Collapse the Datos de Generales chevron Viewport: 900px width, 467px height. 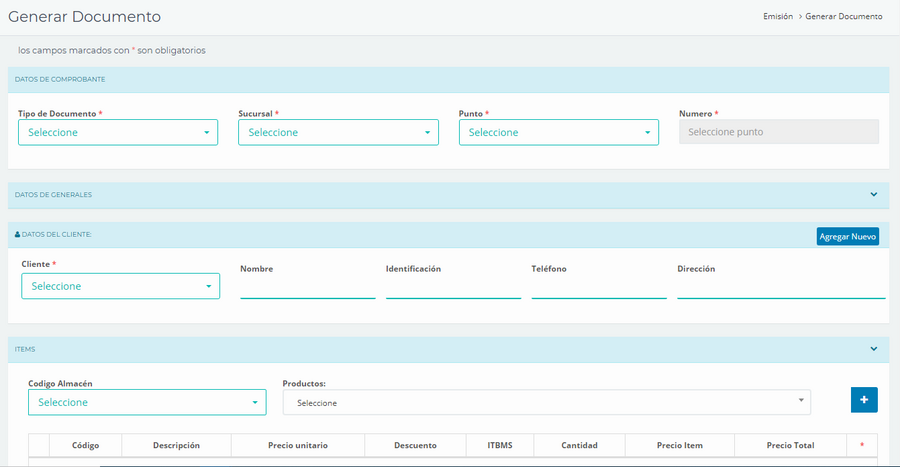[873, 195]
